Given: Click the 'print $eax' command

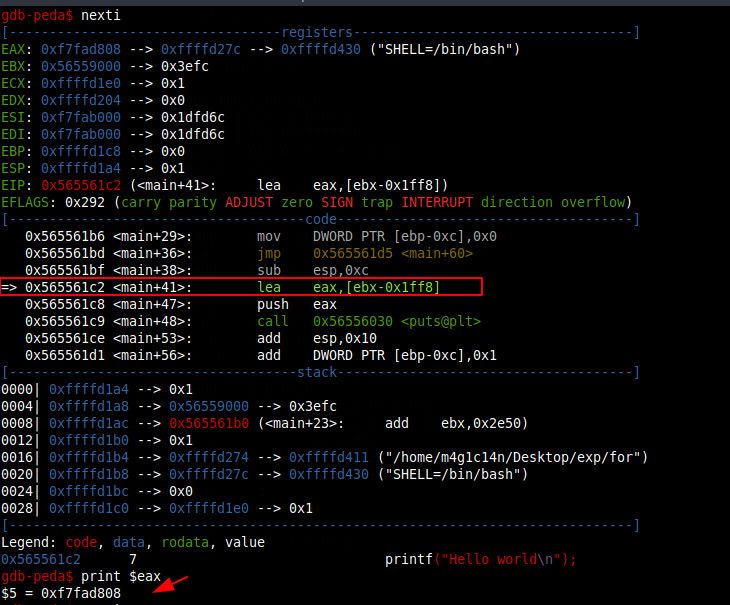Looking at the screenshot, I should [x=121, y=577].
